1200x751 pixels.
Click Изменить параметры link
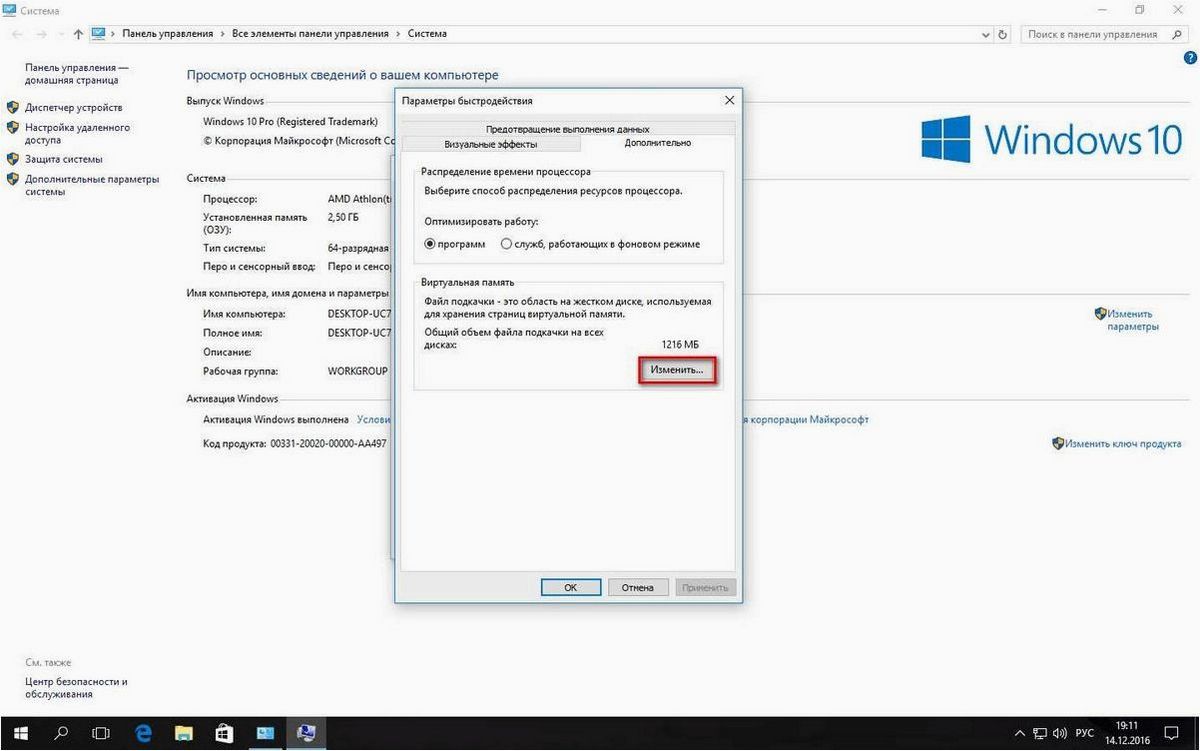(x=1131, y=320)
